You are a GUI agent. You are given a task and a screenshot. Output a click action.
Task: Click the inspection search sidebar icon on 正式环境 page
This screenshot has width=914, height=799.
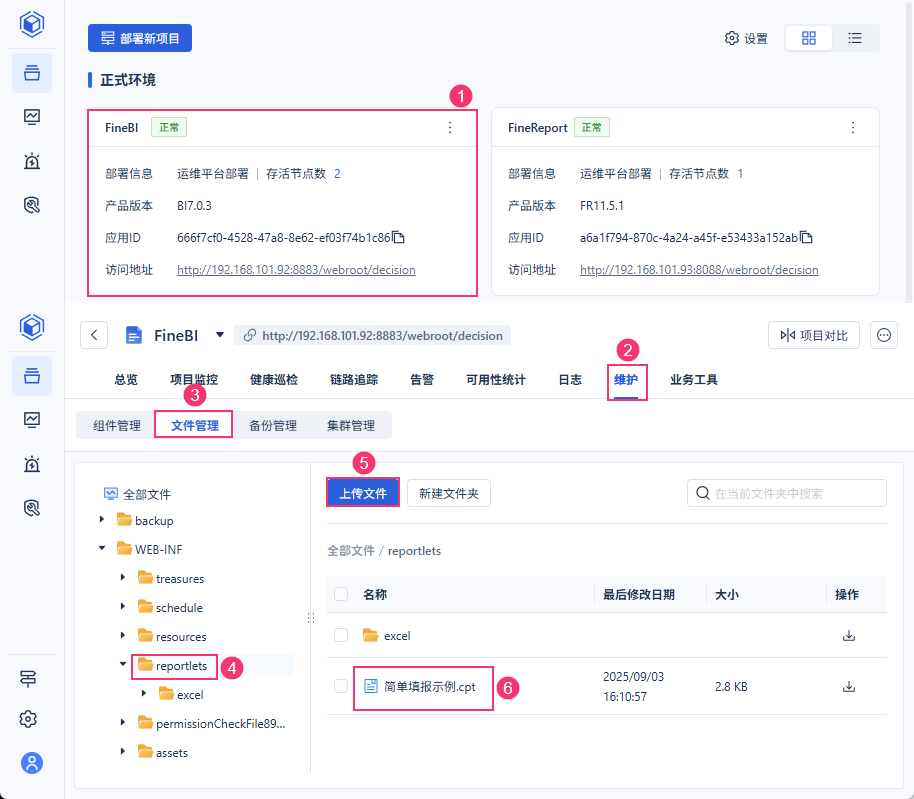[32, 205]
